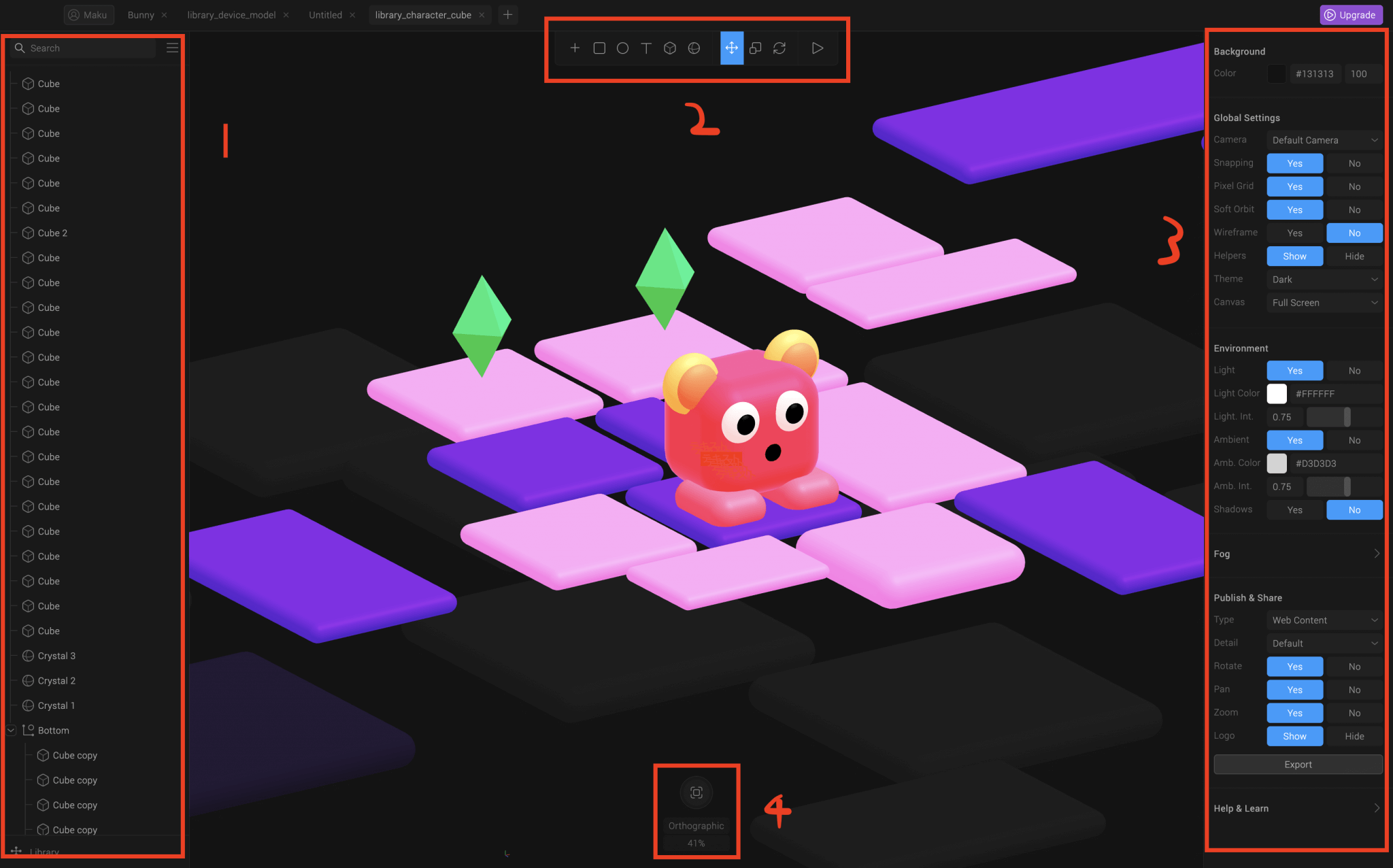
Task: Click the Export button
Action: point(1297,765)
